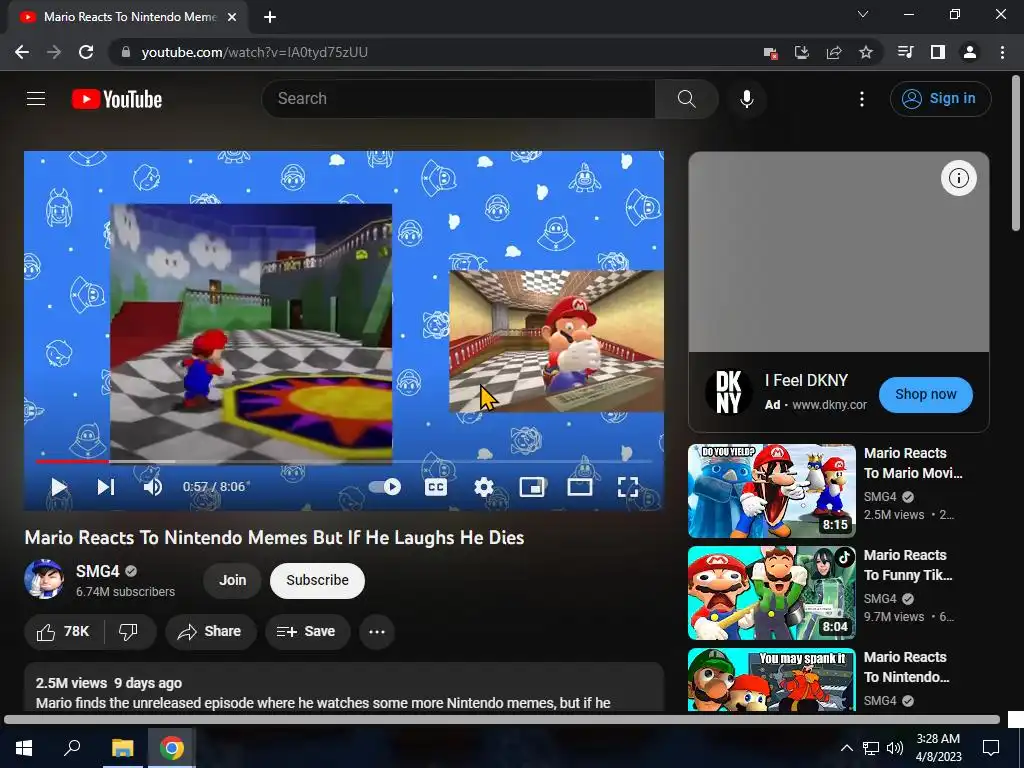Open the blocked content camera icon in omnibox
1024x768 pixels.
click(771, 52)
